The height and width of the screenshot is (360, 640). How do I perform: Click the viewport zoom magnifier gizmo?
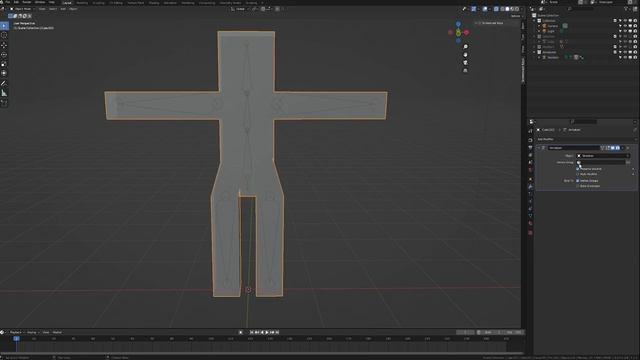(465, 47)
